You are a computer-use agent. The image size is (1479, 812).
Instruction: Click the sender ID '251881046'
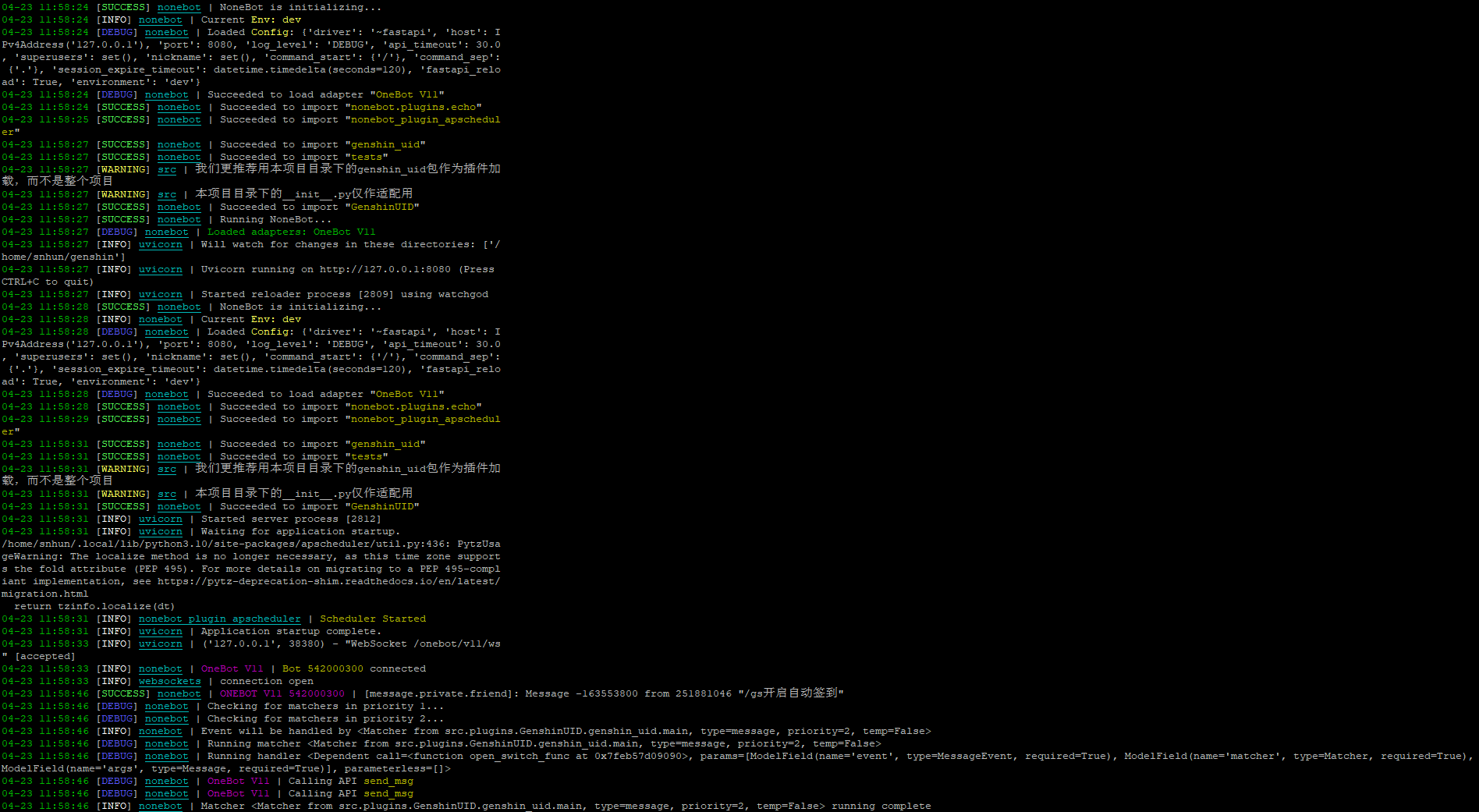tap(704, 693)
